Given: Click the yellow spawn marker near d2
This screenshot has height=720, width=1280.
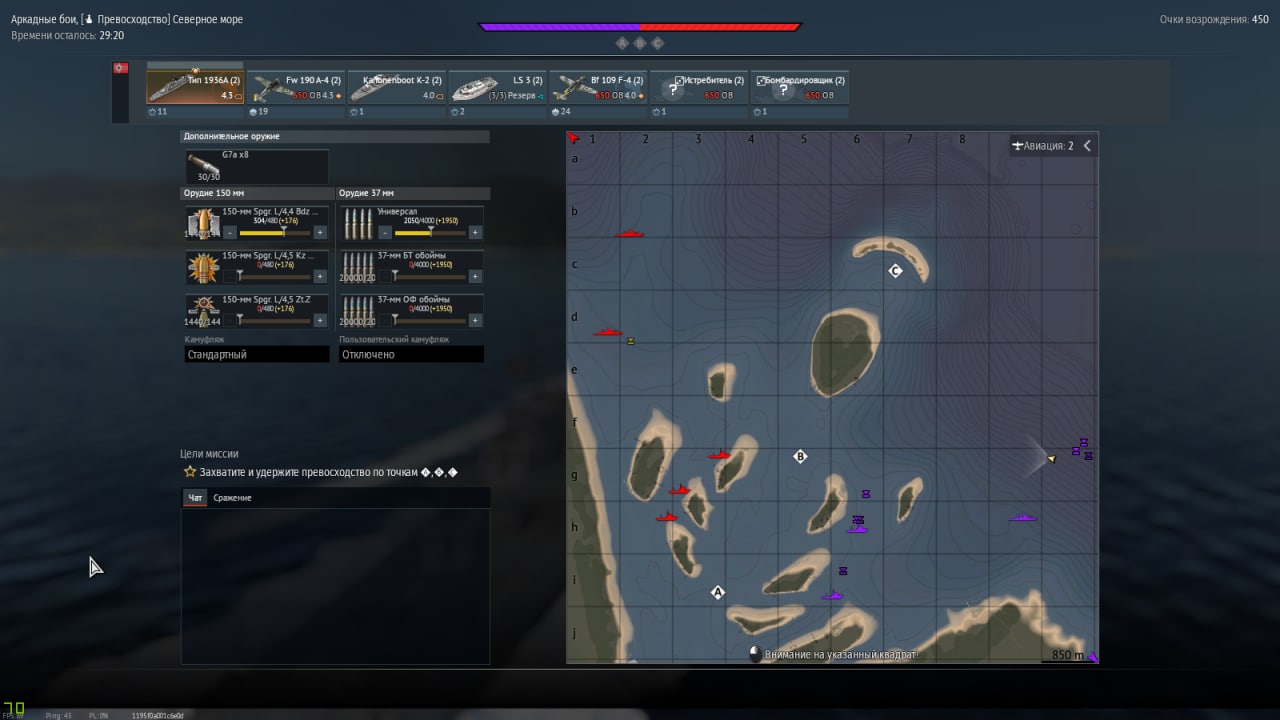Looking at the screenshot, I should [631, 341].
